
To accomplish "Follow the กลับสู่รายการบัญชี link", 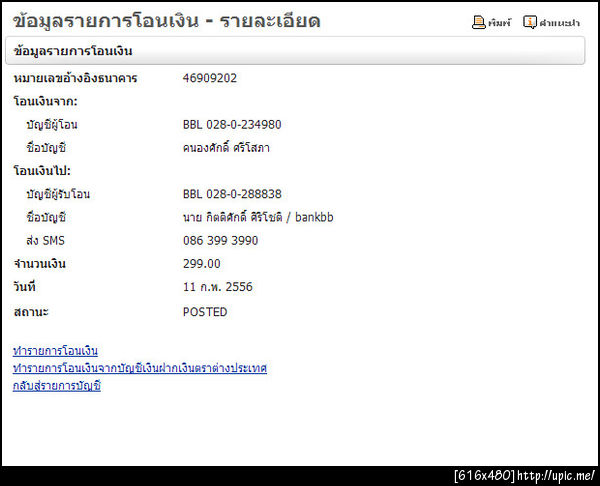I will click(57, 386).
